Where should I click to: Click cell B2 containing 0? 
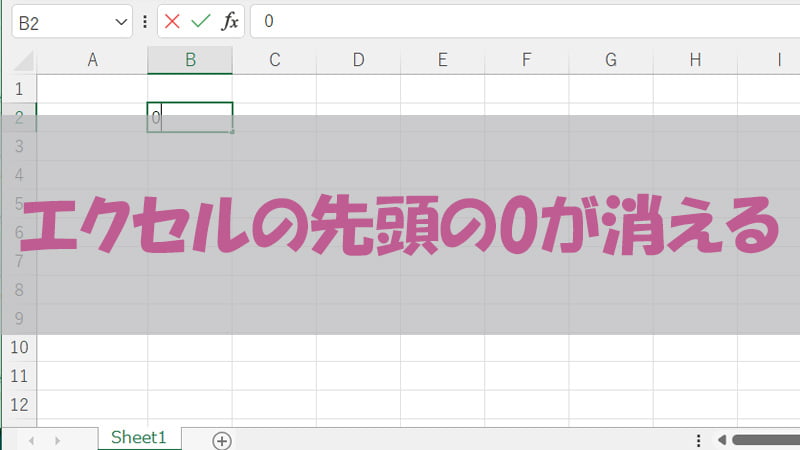click(190, 117)
